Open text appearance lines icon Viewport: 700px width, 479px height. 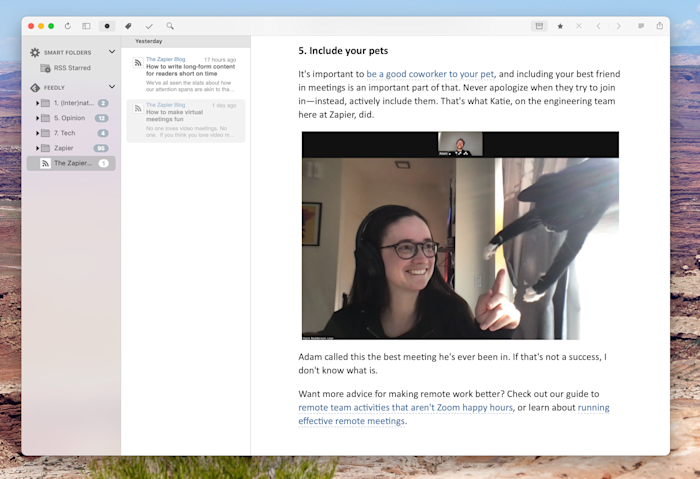(x=641, y=26)
